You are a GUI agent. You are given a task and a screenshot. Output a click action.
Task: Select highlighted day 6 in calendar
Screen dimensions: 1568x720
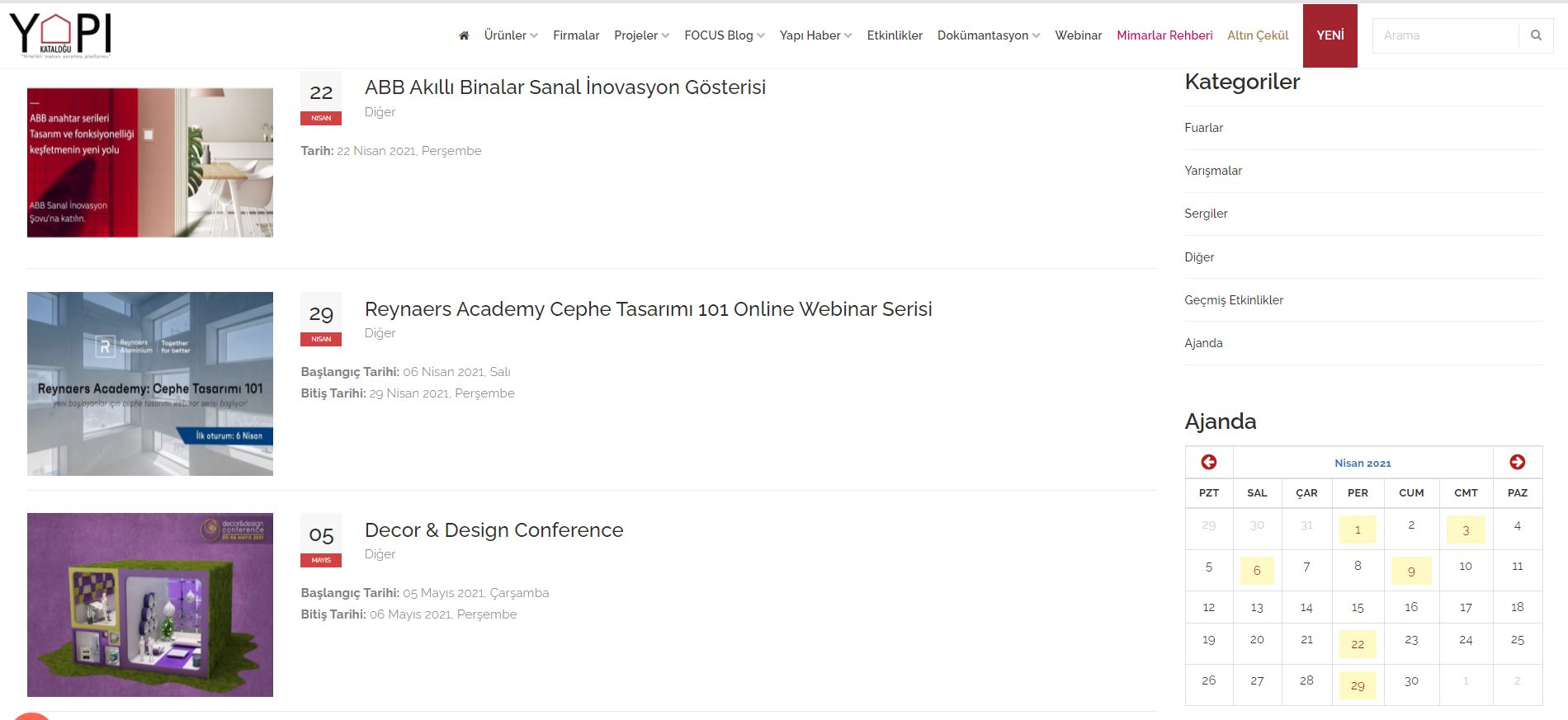pyautogui.click(x=1257, y=570)
